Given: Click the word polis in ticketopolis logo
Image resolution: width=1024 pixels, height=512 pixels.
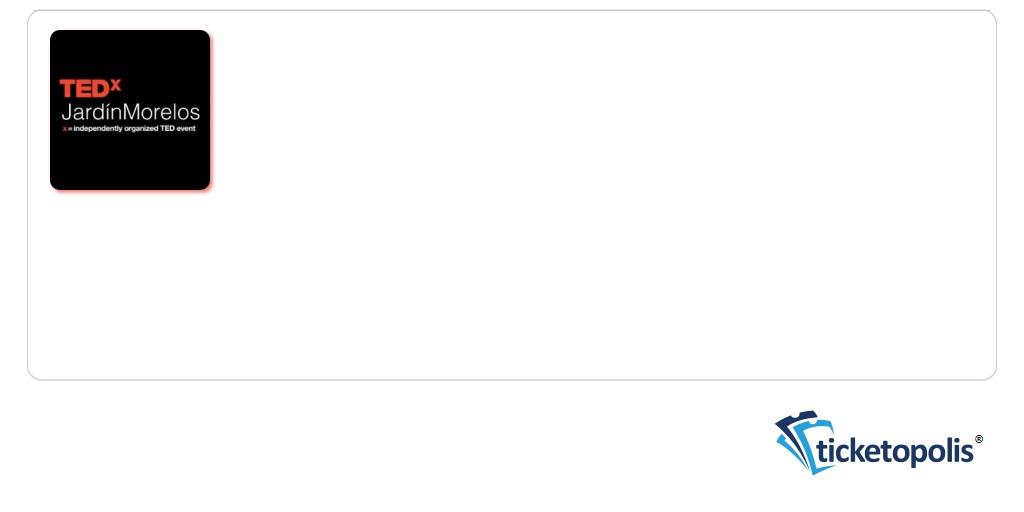Looking at the screenshot, I should 940,452.
